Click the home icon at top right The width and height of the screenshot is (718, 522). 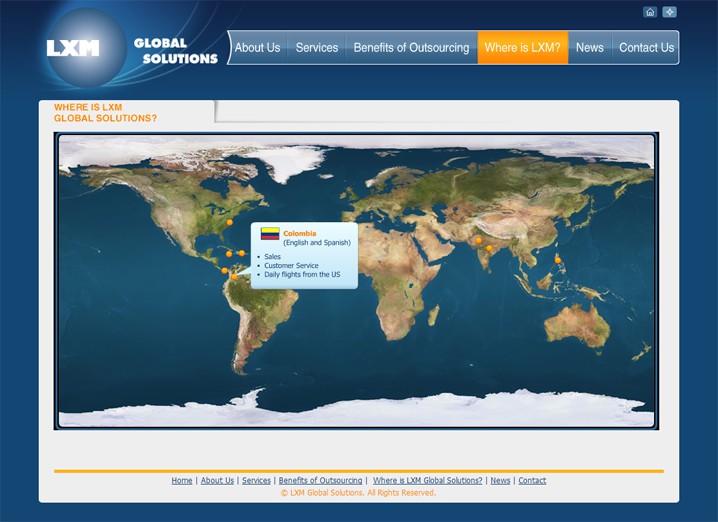pyautogui.click(x=650, y=12)
